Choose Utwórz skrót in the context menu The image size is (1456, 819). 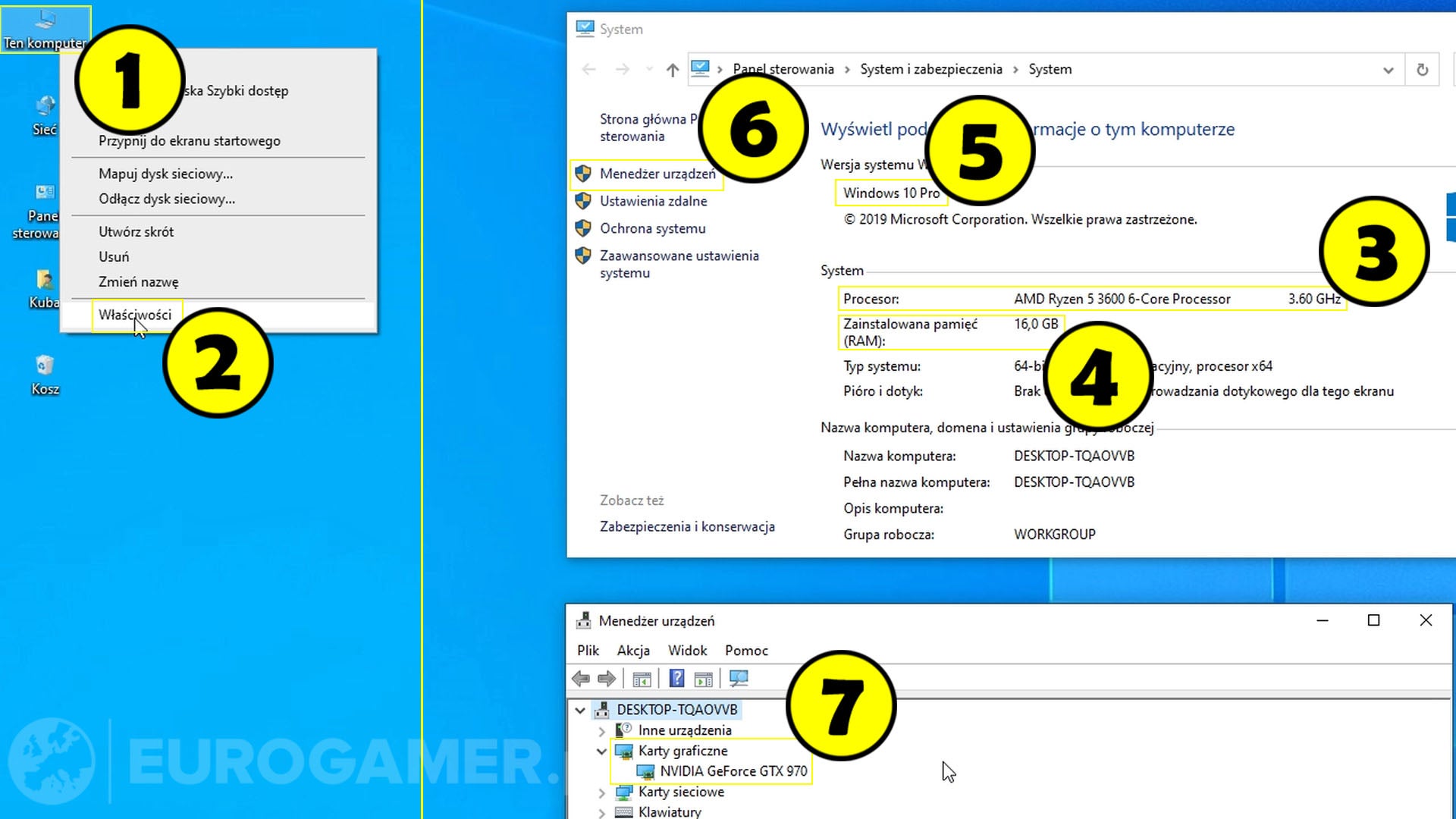(x=136, y=231)
